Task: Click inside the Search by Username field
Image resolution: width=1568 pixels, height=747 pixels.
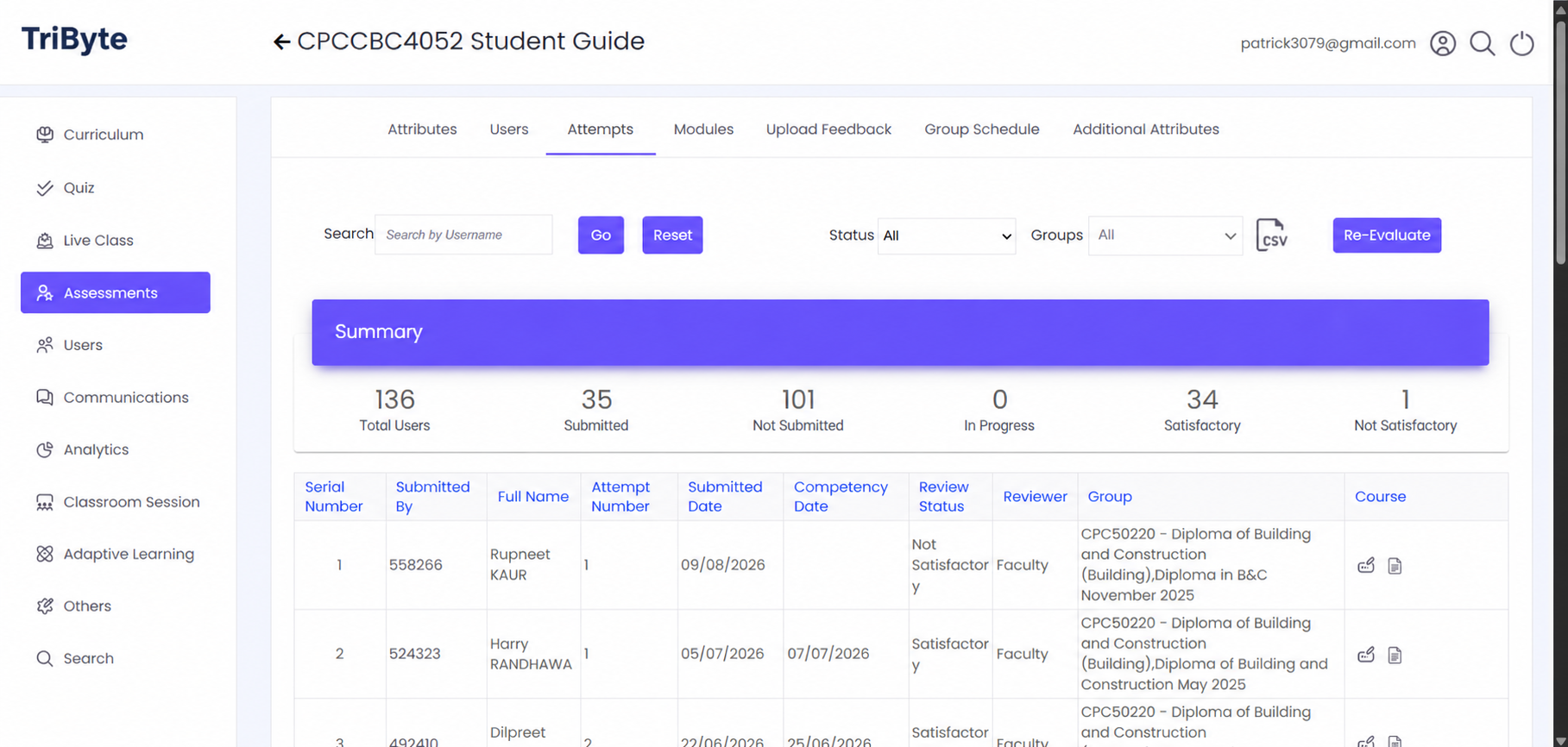Action: click(463, 235)
